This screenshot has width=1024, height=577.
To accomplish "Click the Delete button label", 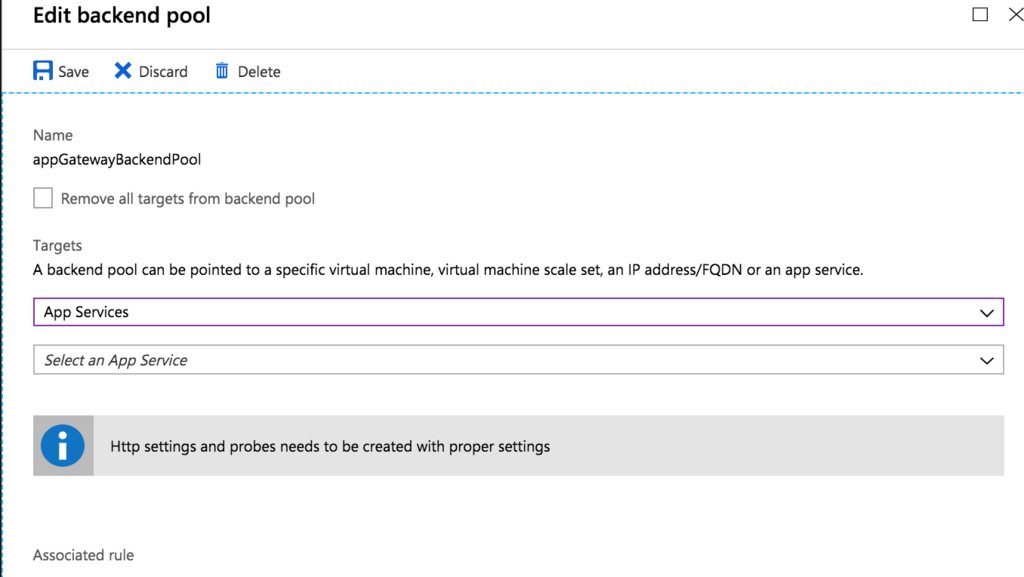I will (x=259, y=72).
